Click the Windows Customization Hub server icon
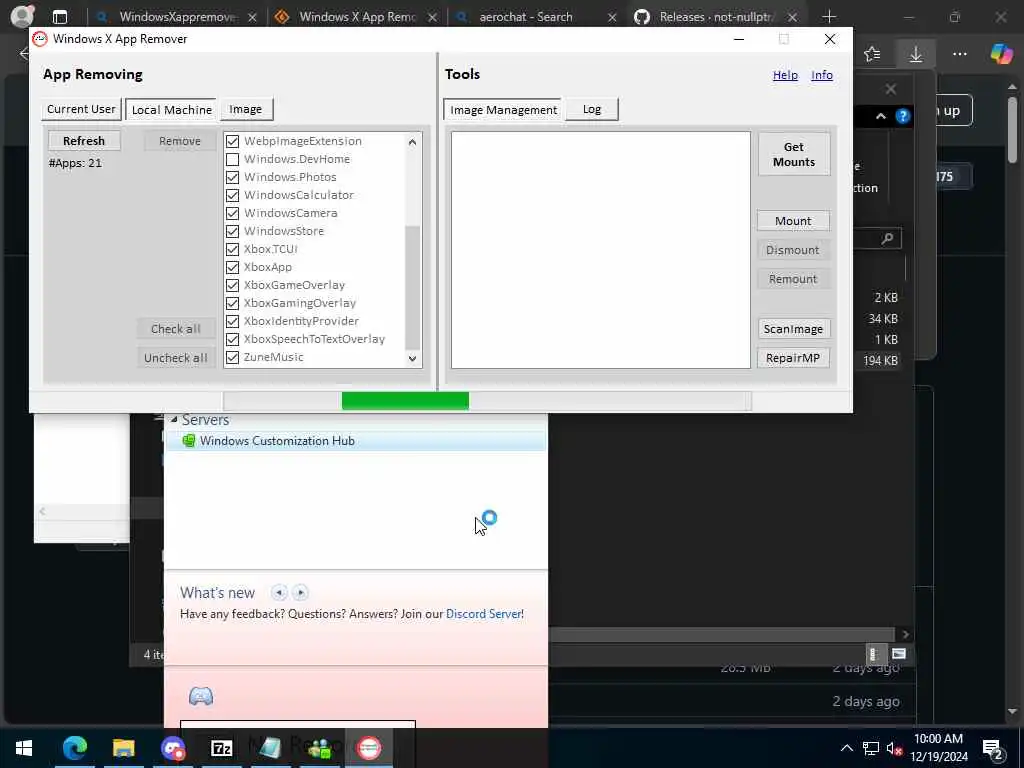Viewport: 1024px width, 768px height. pyautogui.click(x=189, y=441)
